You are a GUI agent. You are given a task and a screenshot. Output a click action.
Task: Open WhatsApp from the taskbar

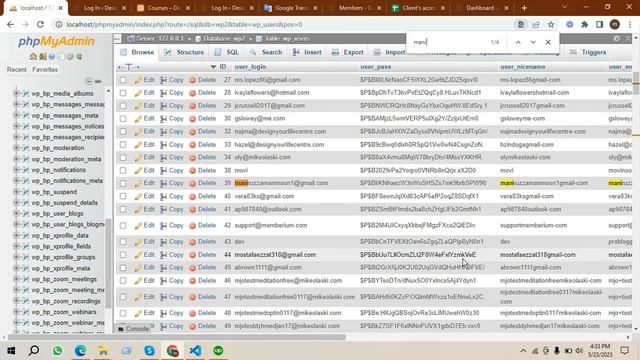point(58,351)
